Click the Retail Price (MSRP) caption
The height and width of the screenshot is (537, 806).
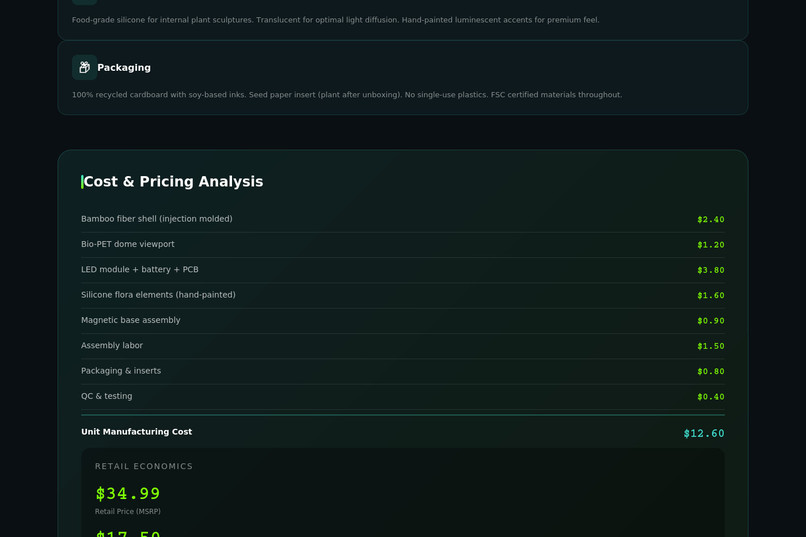[128, 511]
